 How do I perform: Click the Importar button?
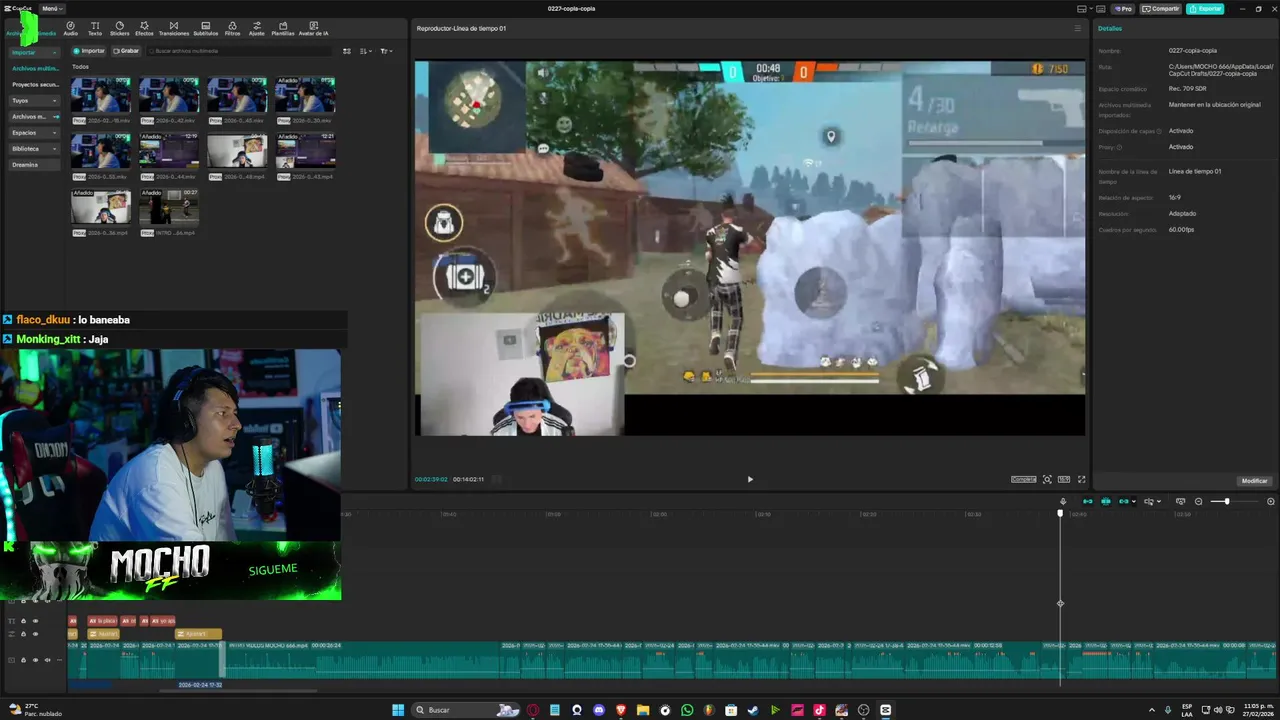(x=89, y=51)
